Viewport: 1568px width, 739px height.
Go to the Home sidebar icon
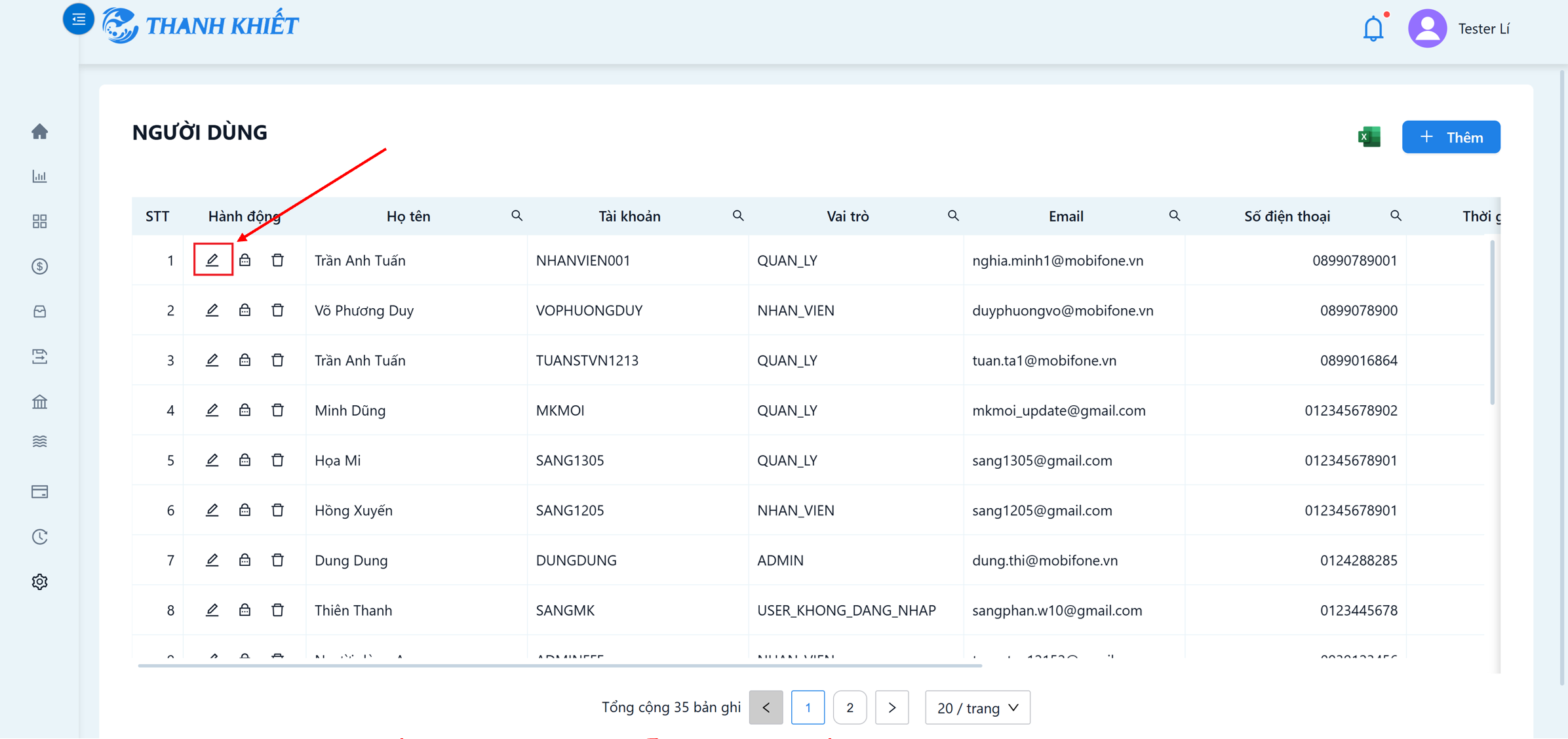point(40,131)
